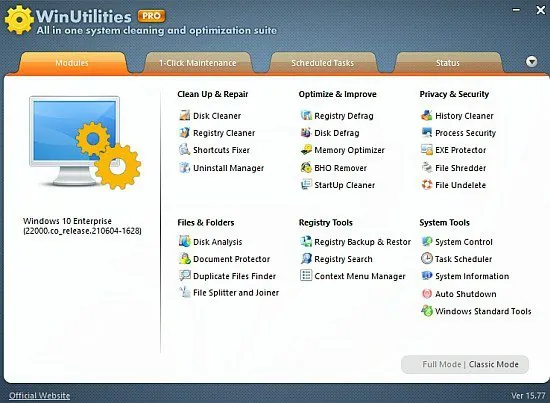
Task: Click the Uninstall Manager icon
Action: (x=185, y=168)
